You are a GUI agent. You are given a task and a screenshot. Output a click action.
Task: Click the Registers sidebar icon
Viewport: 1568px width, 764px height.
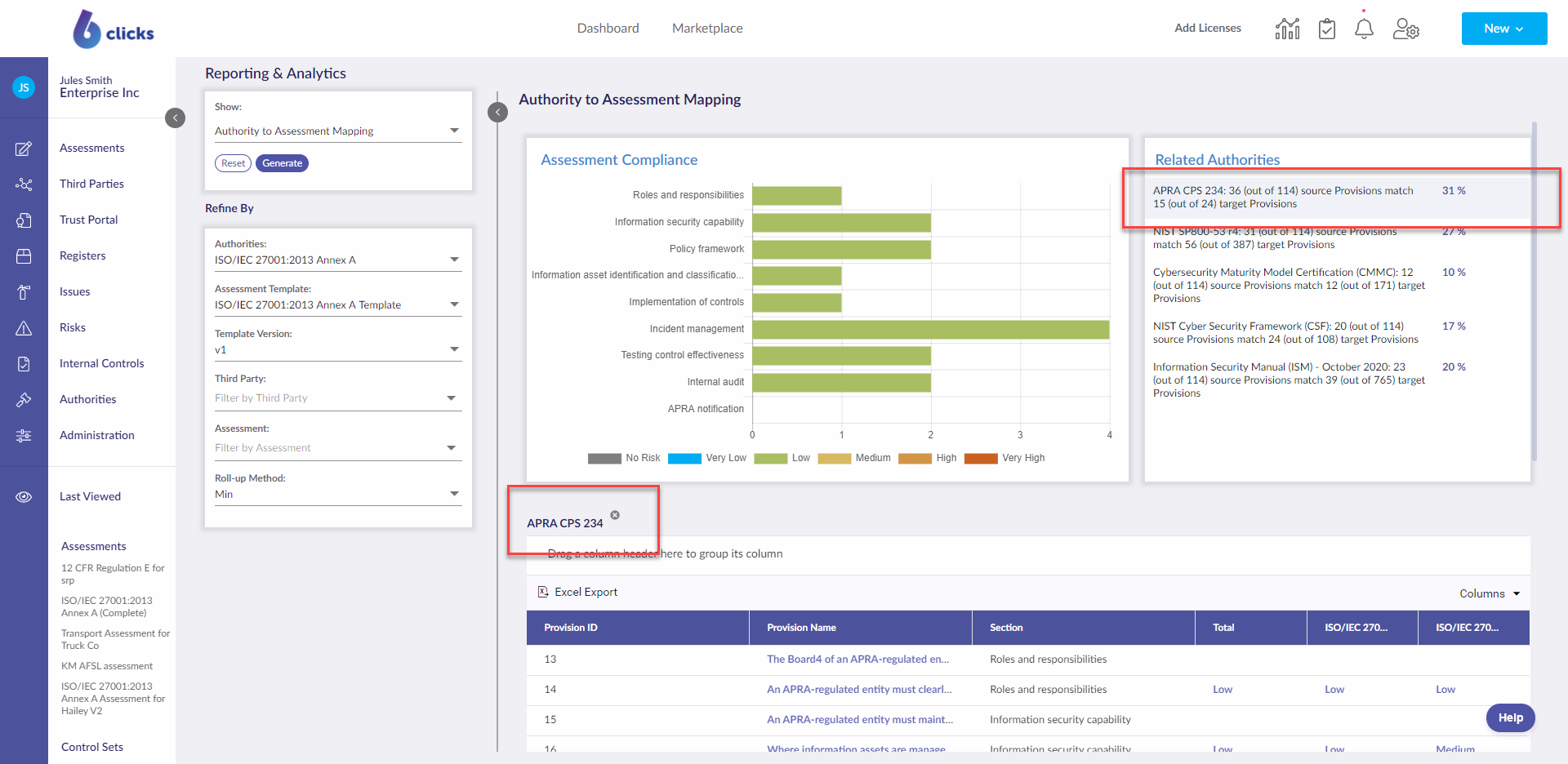[24, 256]
